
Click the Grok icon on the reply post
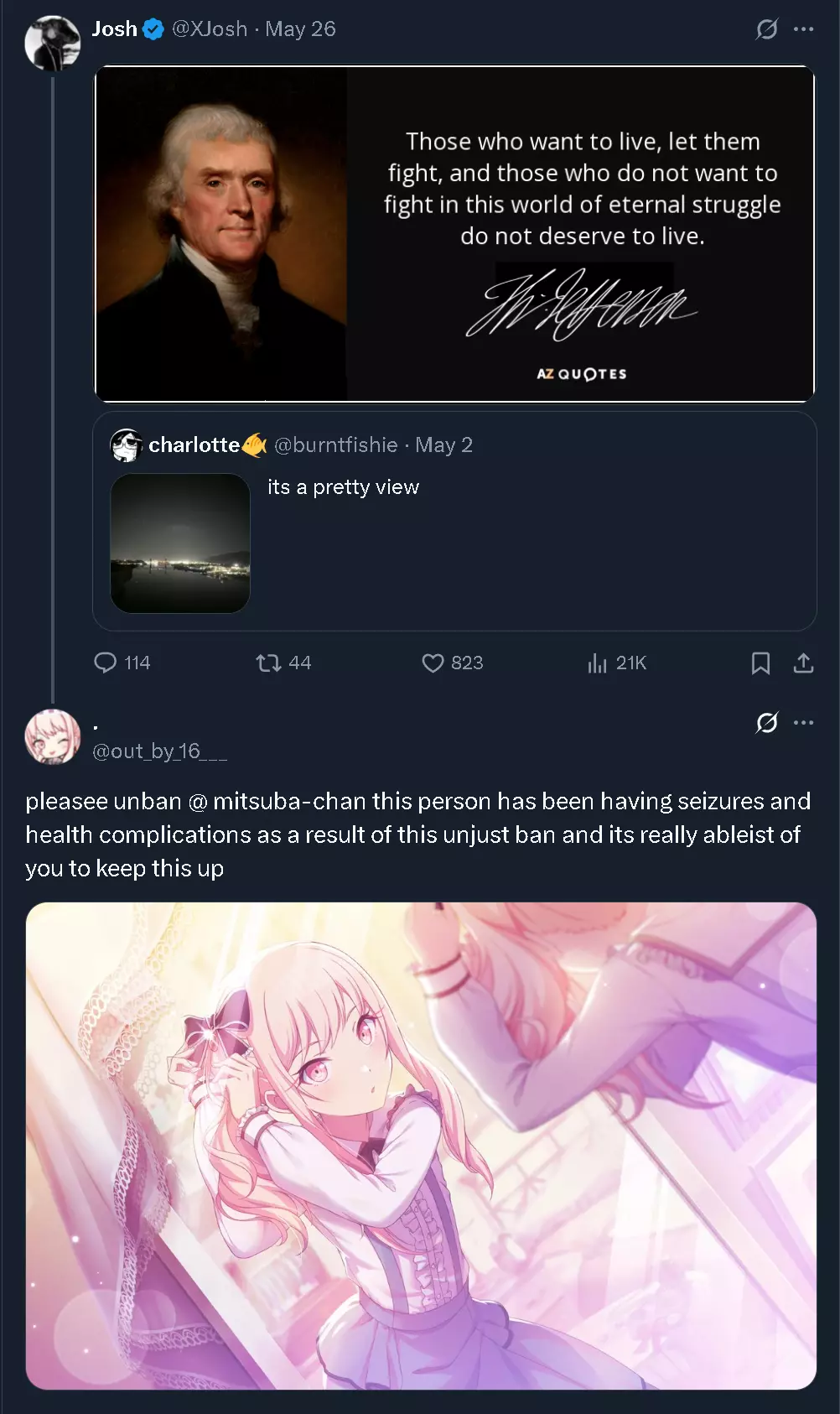pyautogui.click(x=767, y=722)
